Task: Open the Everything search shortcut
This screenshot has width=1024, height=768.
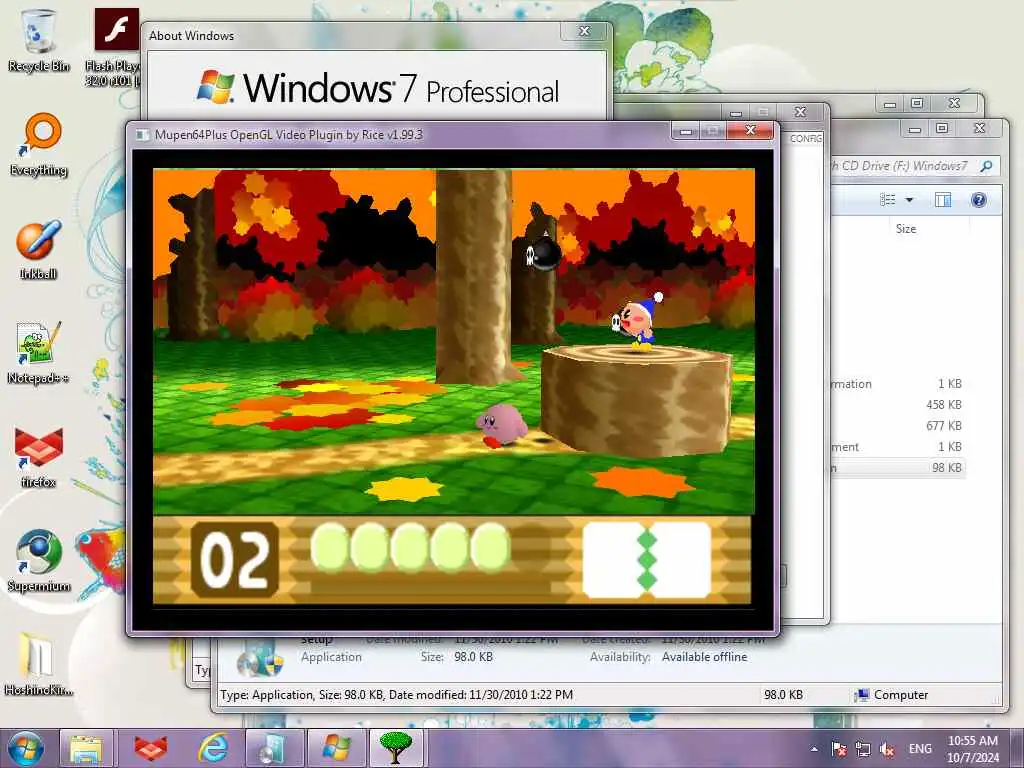Action: (x=38, y=145)
